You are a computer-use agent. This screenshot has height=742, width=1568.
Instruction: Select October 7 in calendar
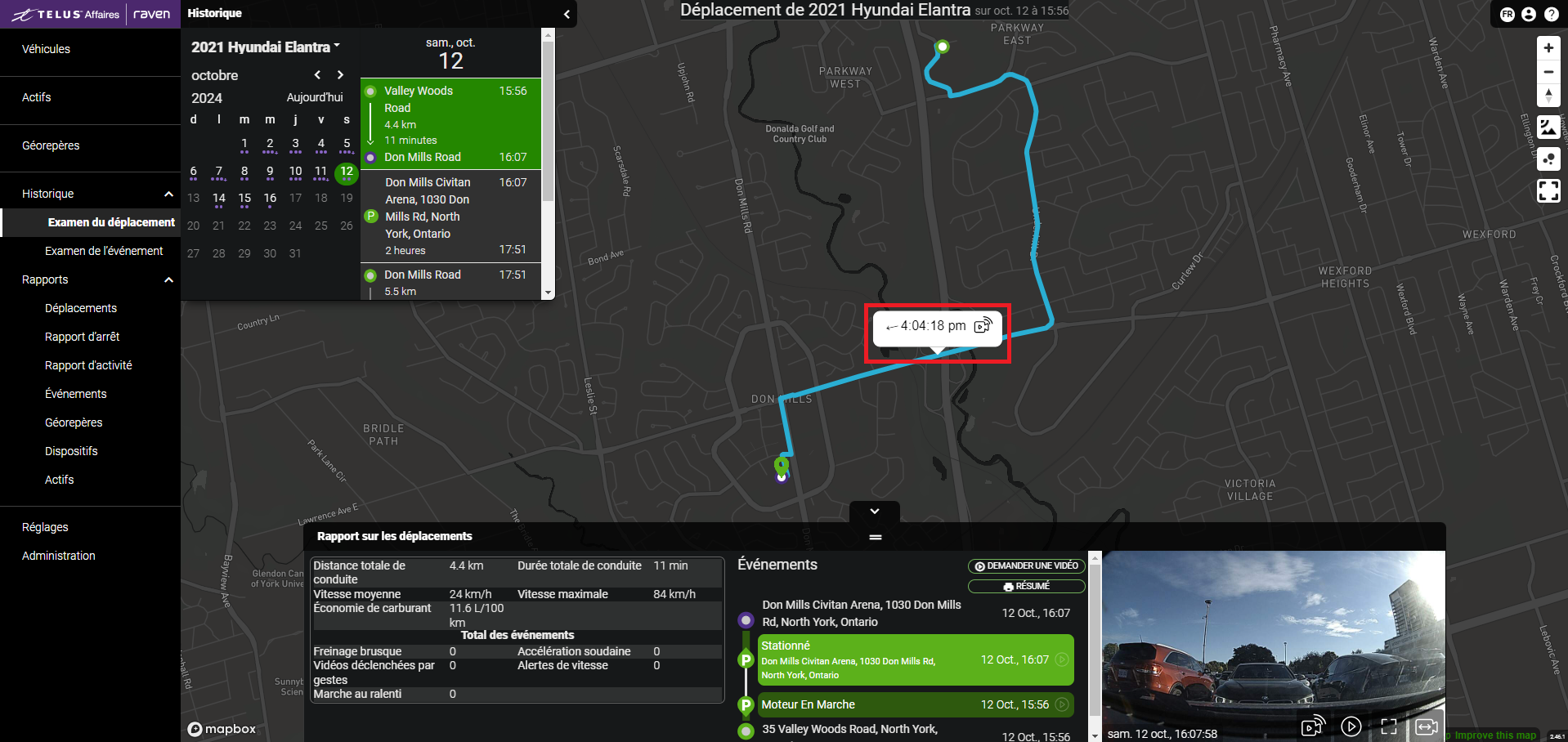(219, 172)
